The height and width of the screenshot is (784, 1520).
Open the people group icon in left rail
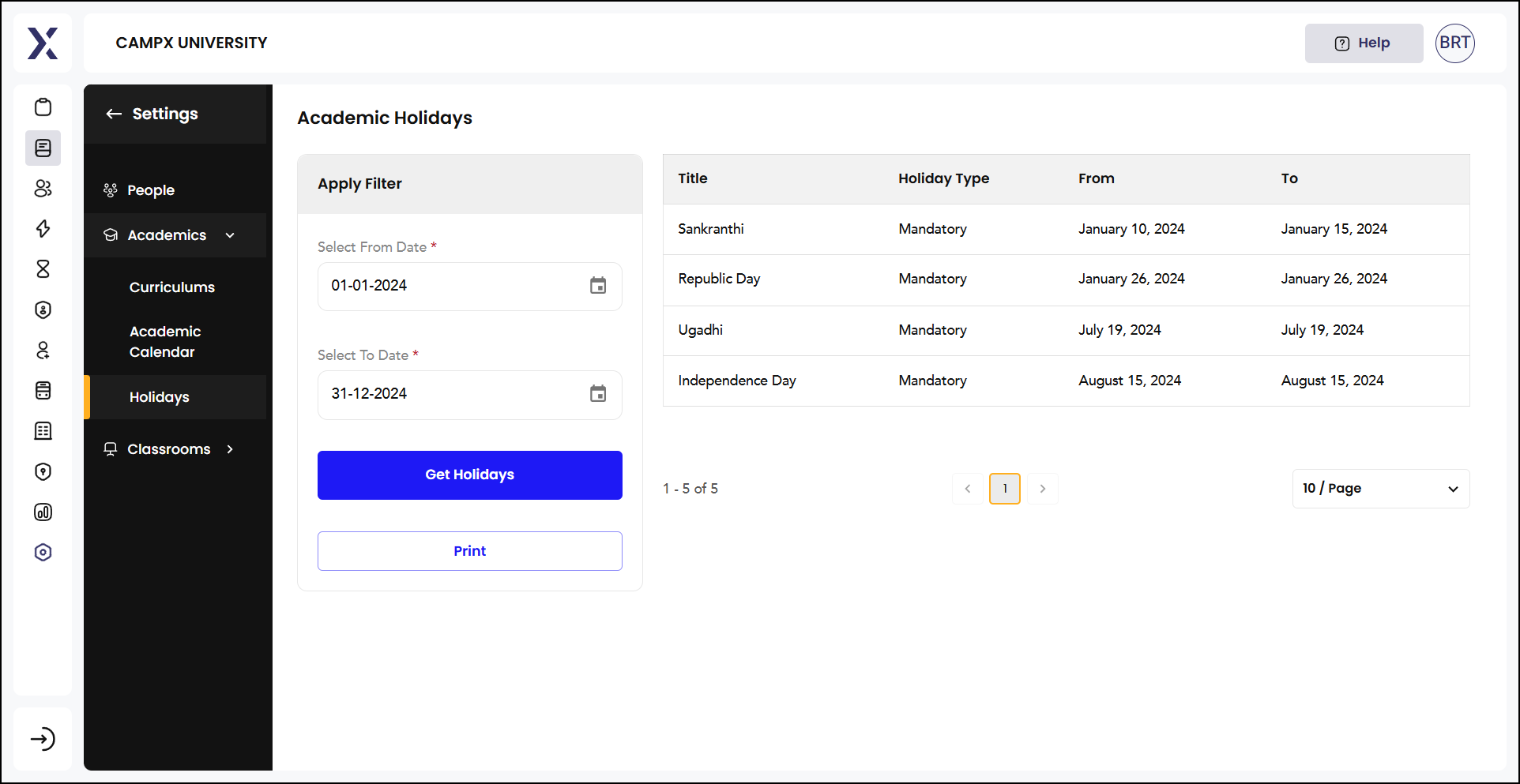(43, 188)
